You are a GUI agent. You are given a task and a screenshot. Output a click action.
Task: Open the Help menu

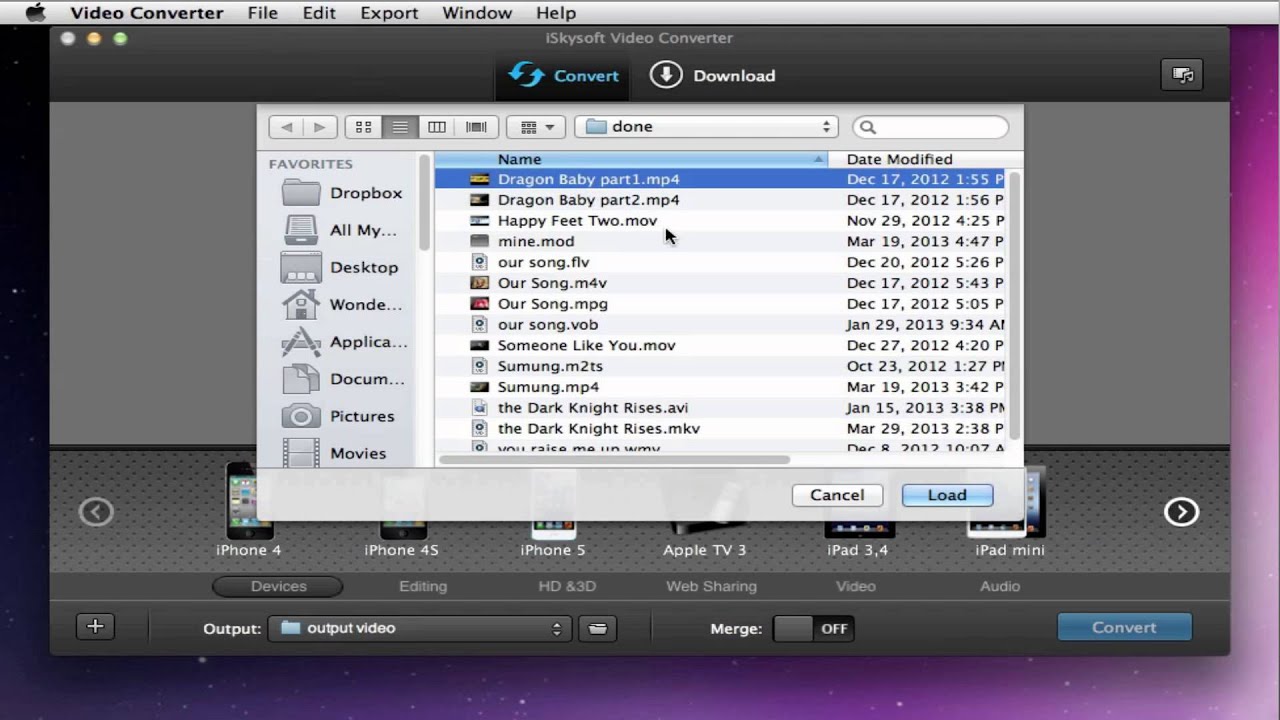pyautogui.click(x=556, y=13)
